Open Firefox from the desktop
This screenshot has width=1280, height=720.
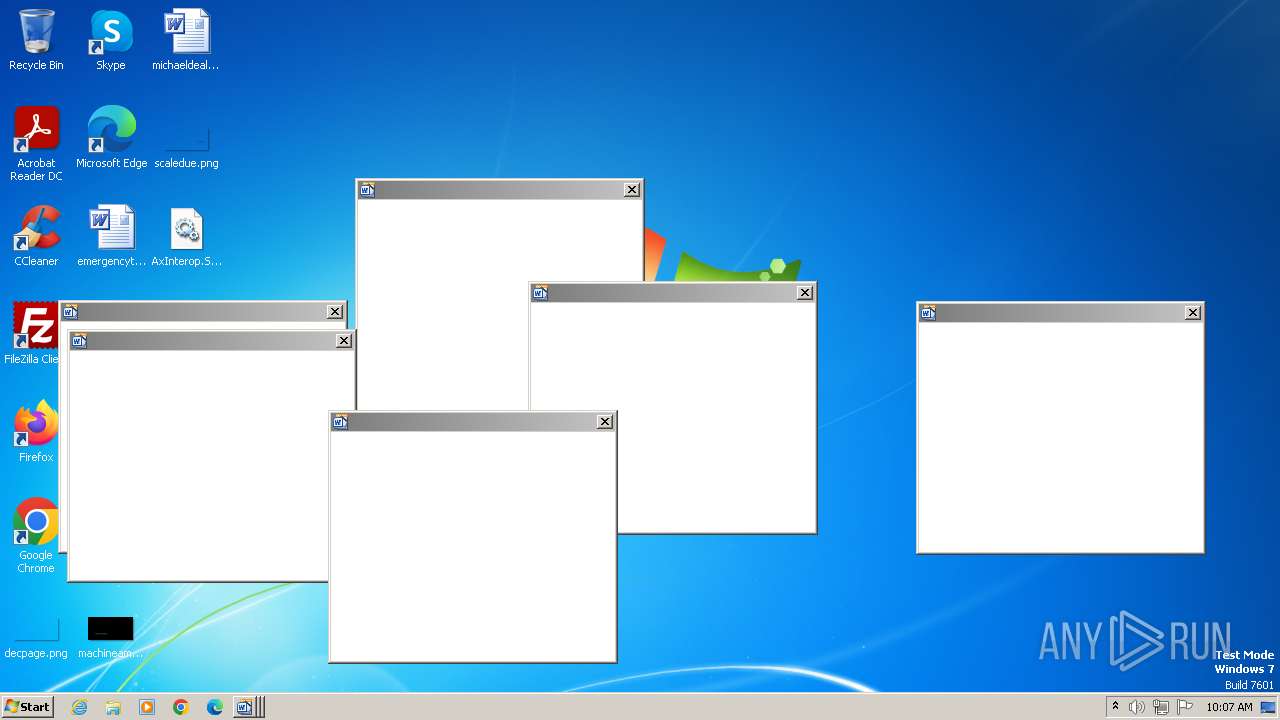[x=36, y=432]
